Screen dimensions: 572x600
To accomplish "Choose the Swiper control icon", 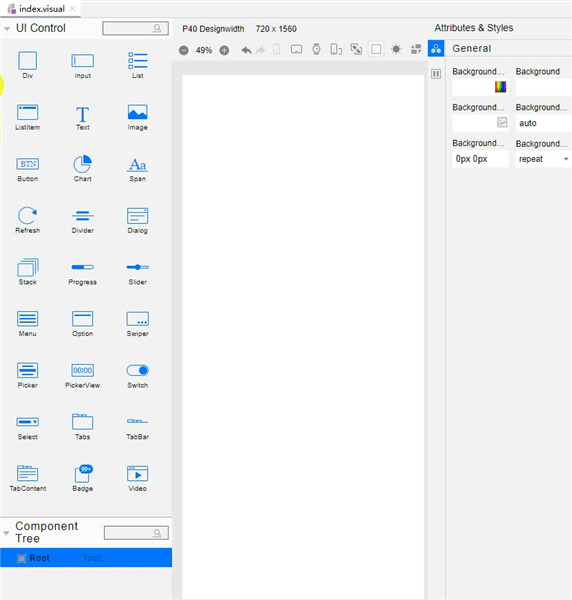I will click(x=137, y=319).
